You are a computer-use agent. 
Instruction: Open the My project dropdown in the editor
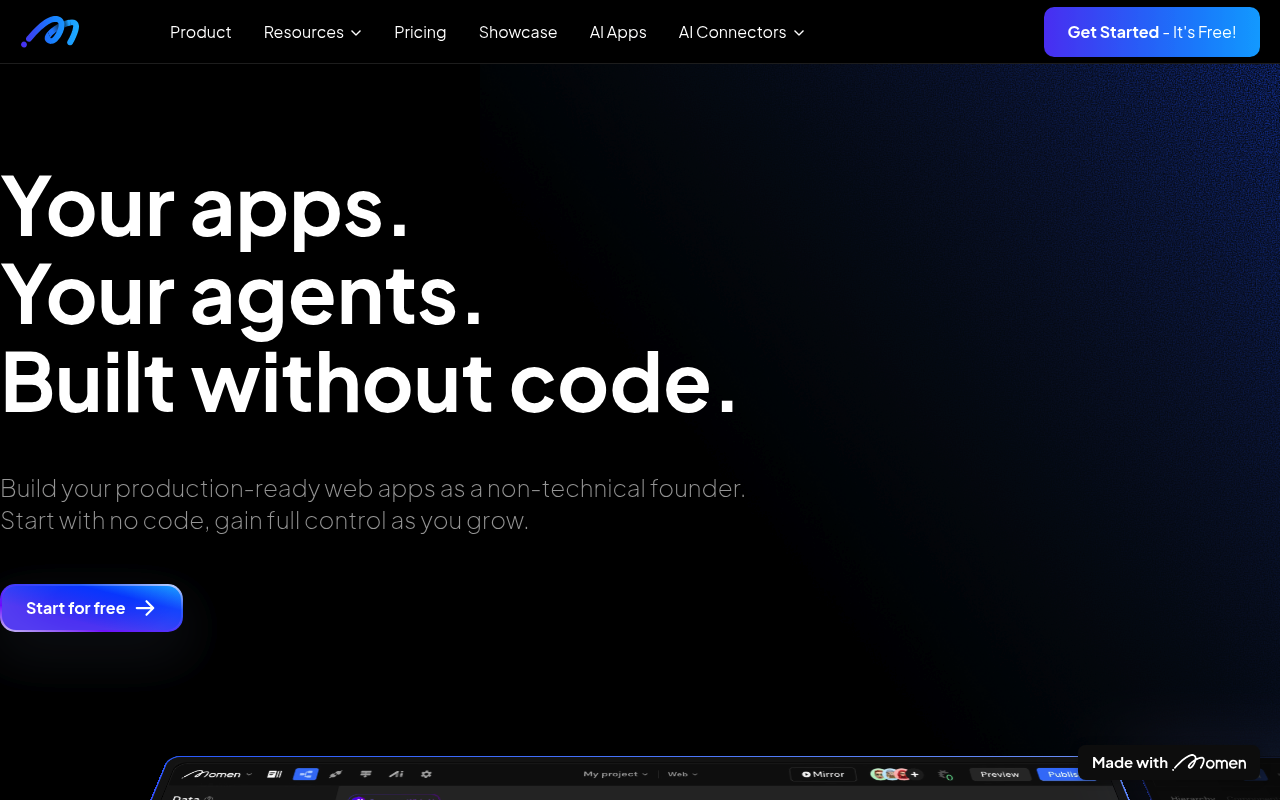(x=615, y=774)
